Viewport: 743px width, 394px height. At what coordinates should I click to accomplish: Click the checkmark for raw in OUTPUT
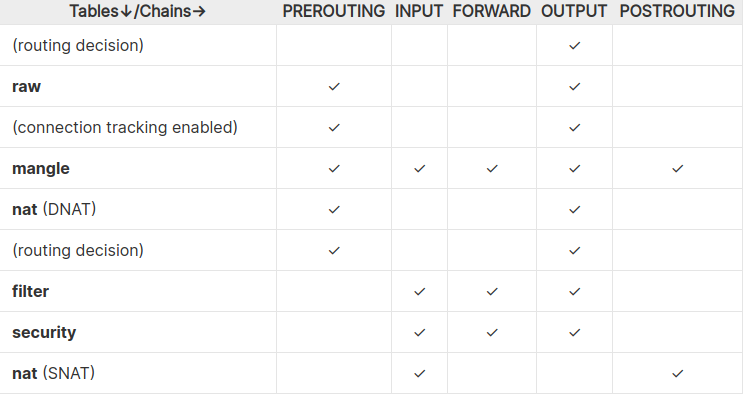pos(574,86)
